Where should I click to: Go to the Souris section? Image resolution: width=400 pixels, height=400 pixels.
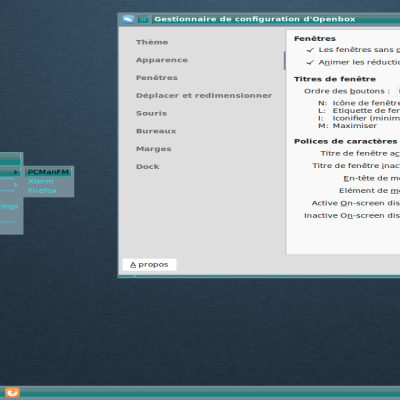pos(151,113)
